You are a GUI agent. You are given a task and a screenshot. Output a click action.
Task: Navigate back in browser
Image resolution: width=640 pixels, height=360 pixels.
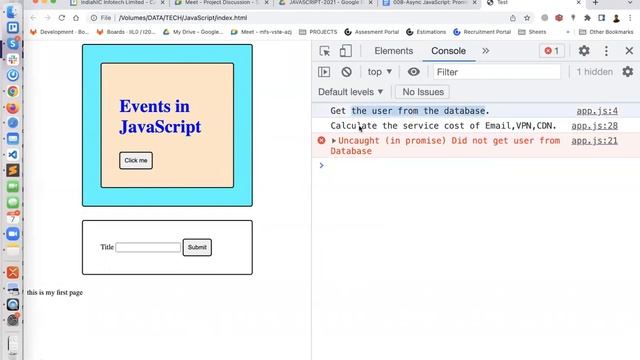pos(33,18)
